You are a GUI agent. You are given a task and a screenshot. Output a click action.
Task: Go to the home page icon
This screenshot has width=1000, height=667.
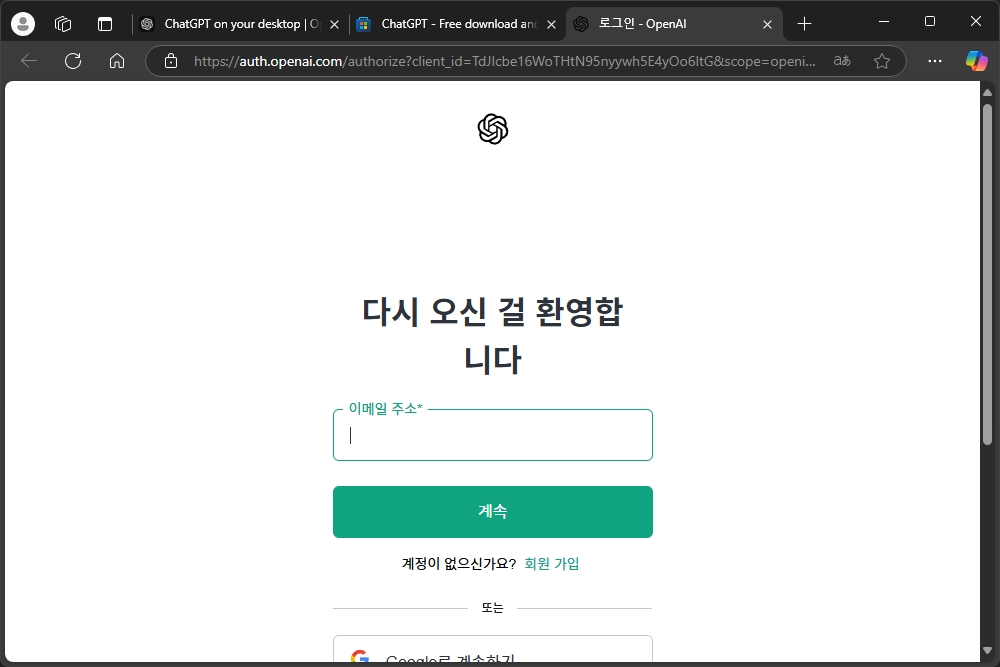pyautogui.click(x=117, y=61)
